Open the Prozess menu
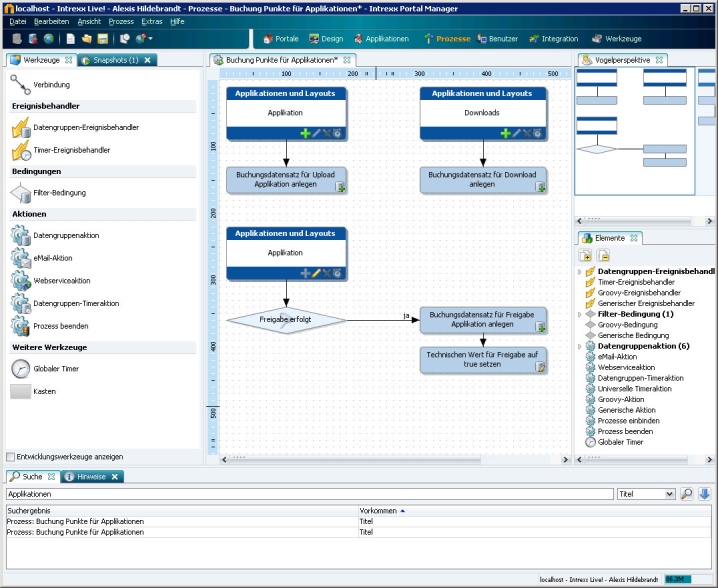The image size is (718, 588). 120,21
